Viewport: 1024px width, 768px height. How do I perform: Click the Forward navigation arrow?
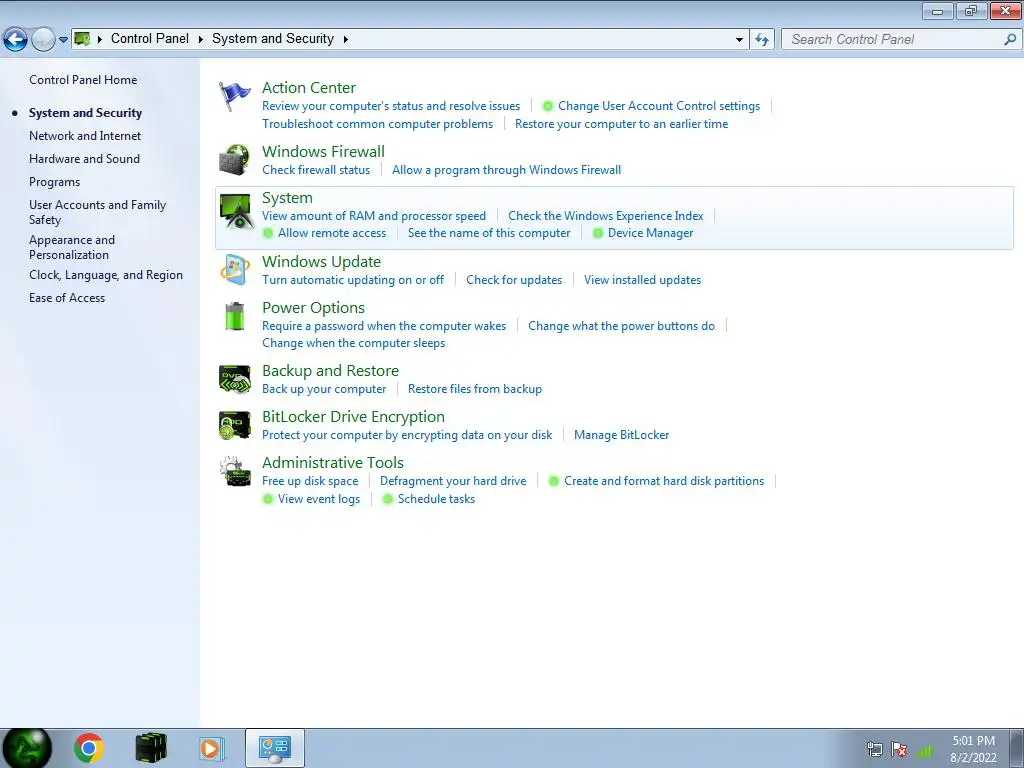click(x=43, y=39)
